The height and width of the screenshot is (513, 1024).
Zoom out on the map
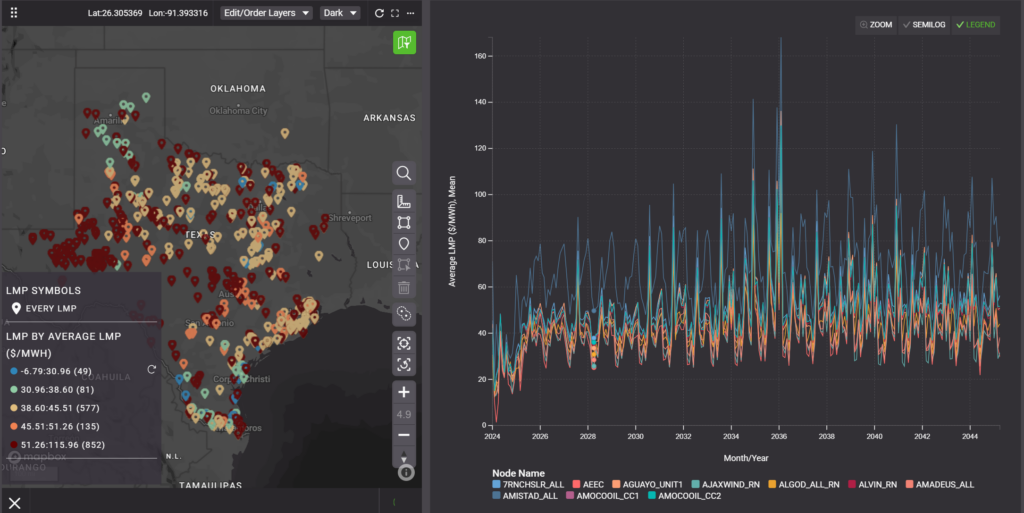(404, 435)
